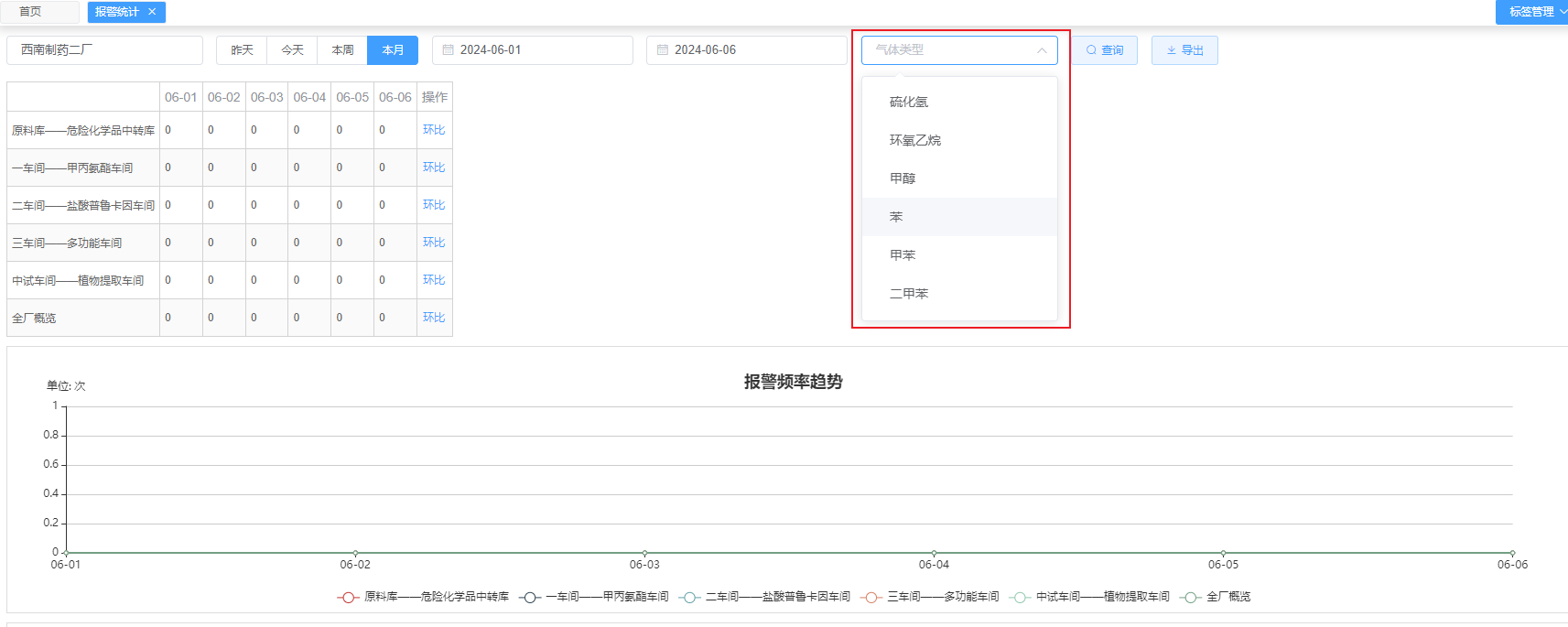Toggle the 原料库 legend marker in the chart
This screenshot has width=1568, height=627.
(348, 597)
